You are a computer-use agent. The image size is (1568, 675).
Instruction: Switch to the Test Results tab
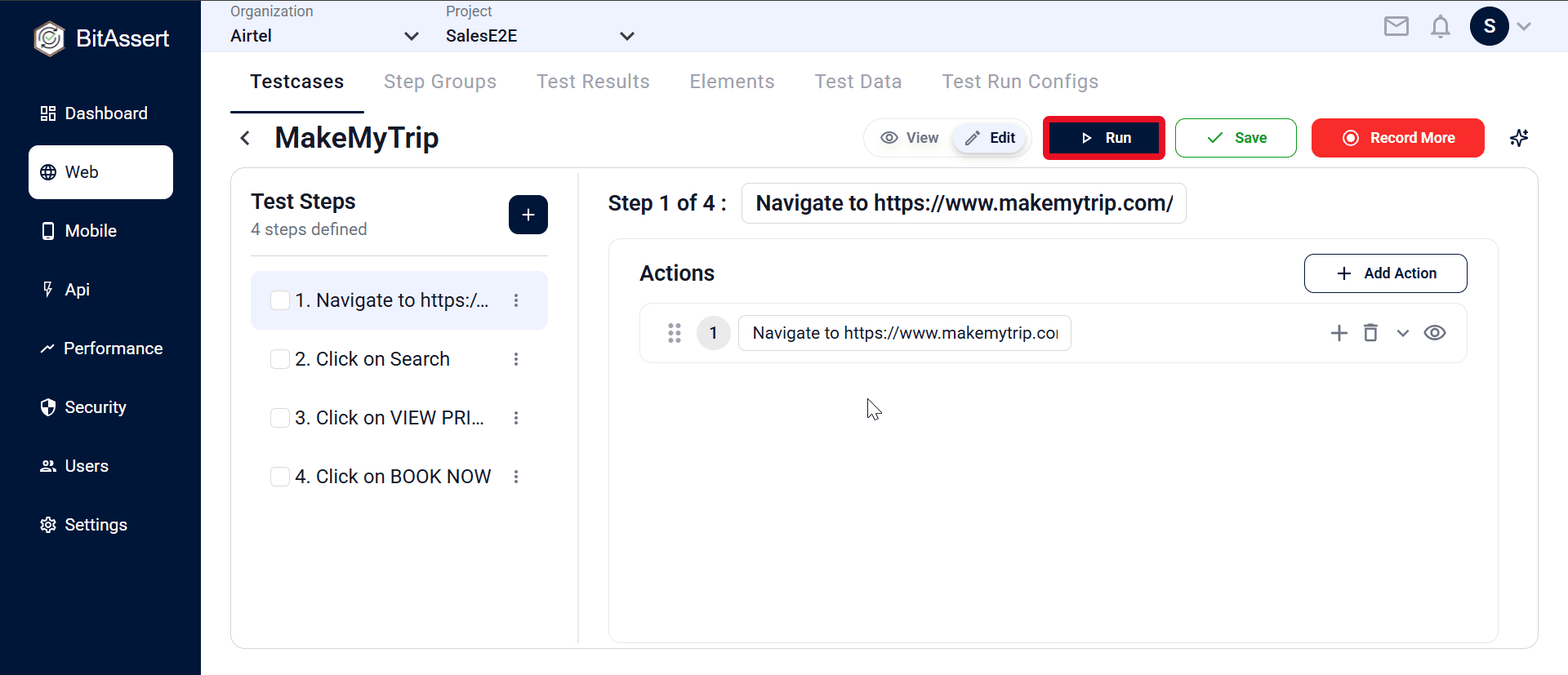point(593,82)
